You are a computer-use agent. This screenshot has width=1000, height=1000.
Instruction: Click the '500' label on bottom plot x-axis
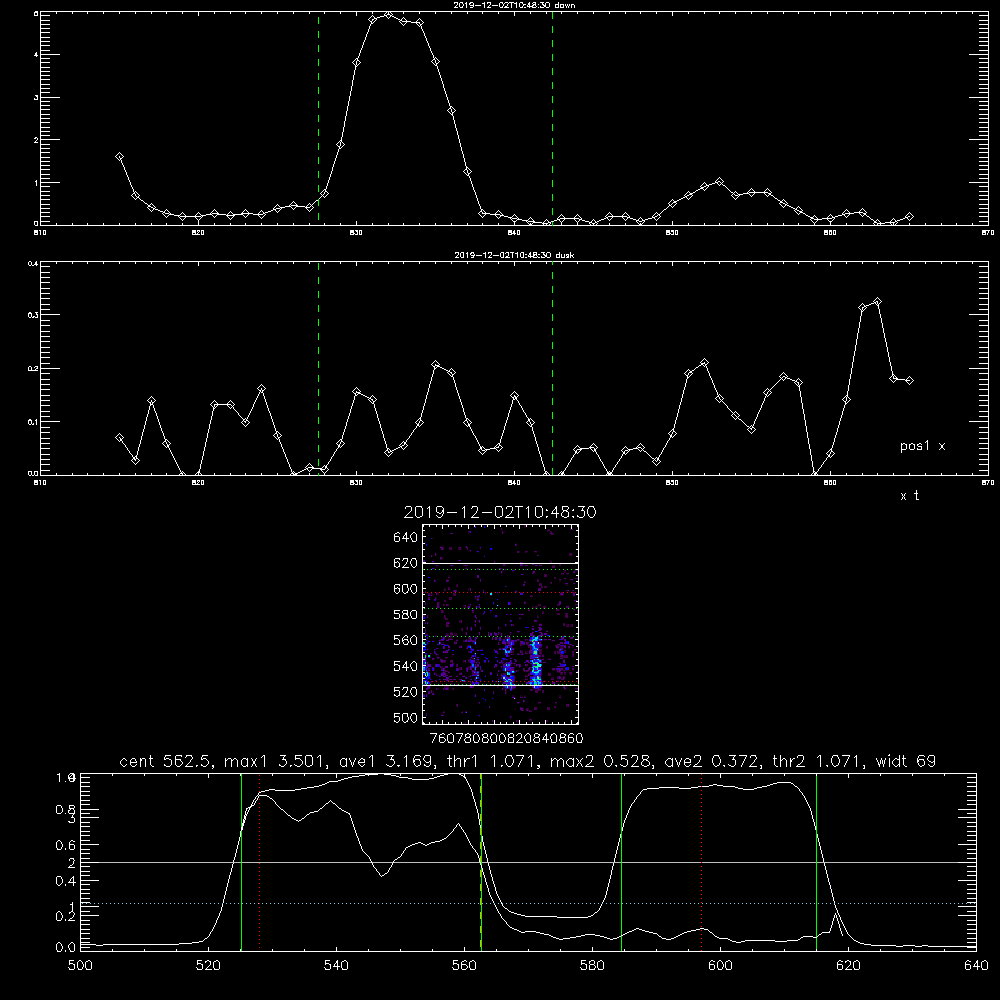(x=80, y=966)
